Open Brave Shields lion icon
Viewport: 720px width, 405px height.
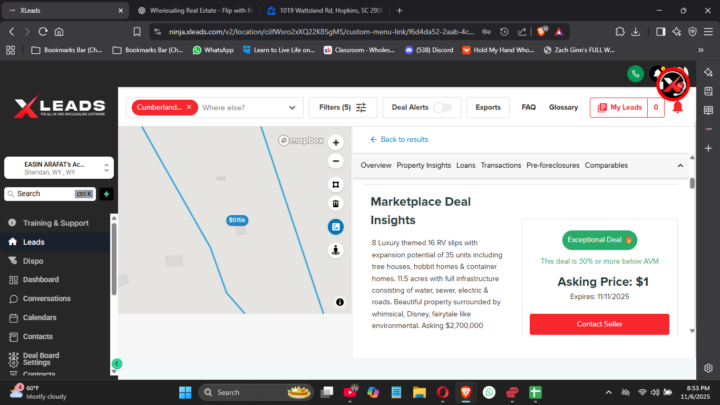tap(542, 32)
